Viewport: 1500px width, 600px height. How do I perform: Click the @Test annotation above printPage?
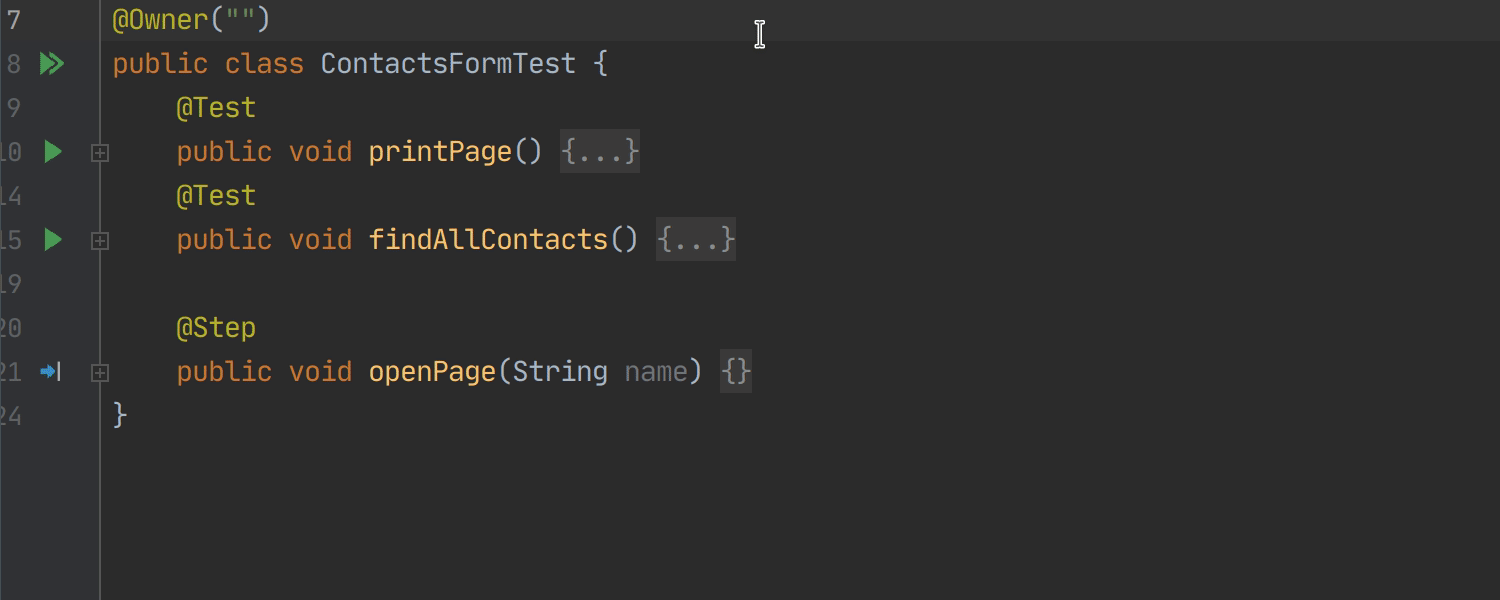tap(216, 108)
